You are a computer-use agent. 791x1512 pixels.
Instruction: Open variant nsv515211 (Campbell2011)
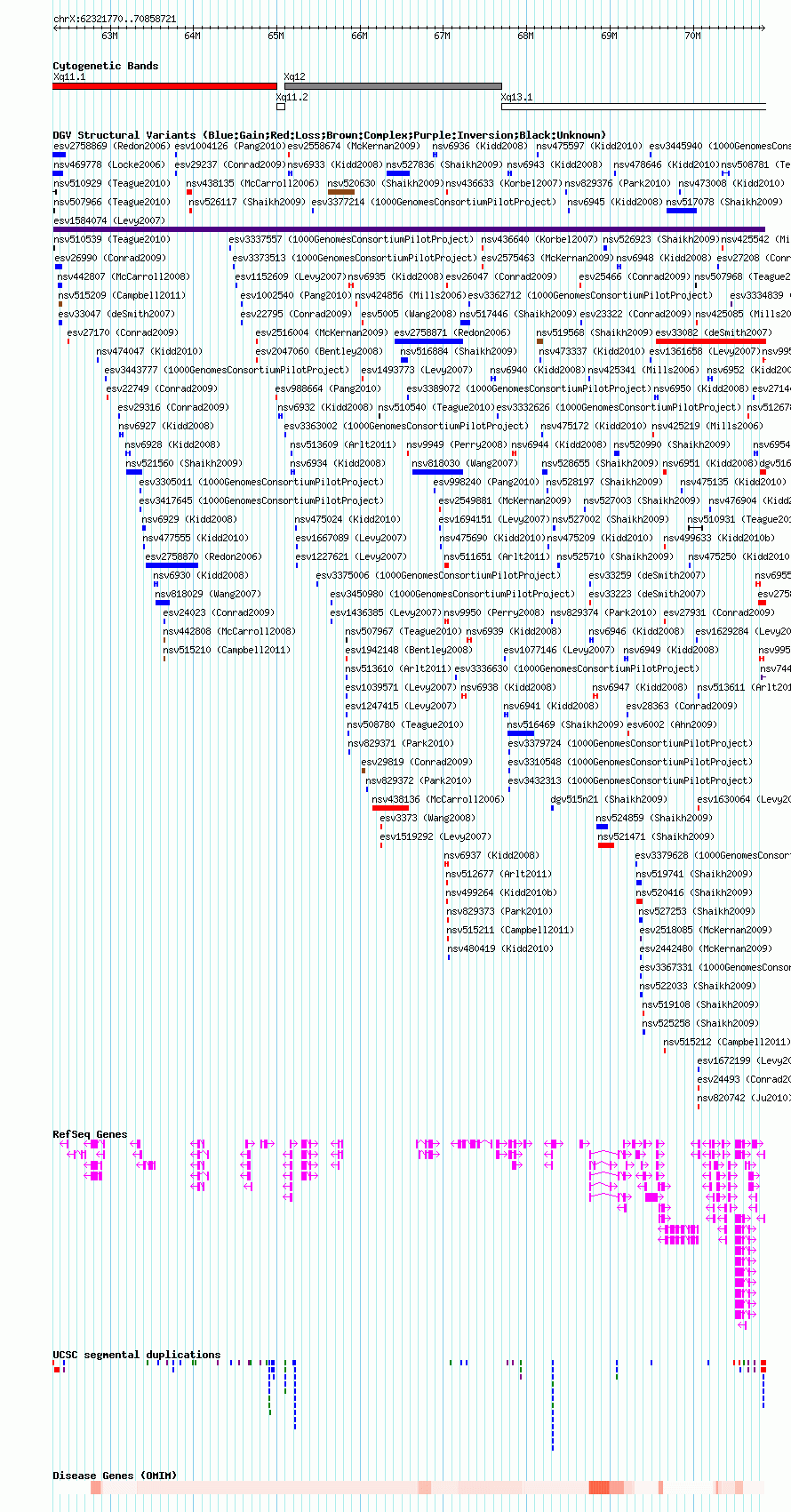[x=510, y=930]
